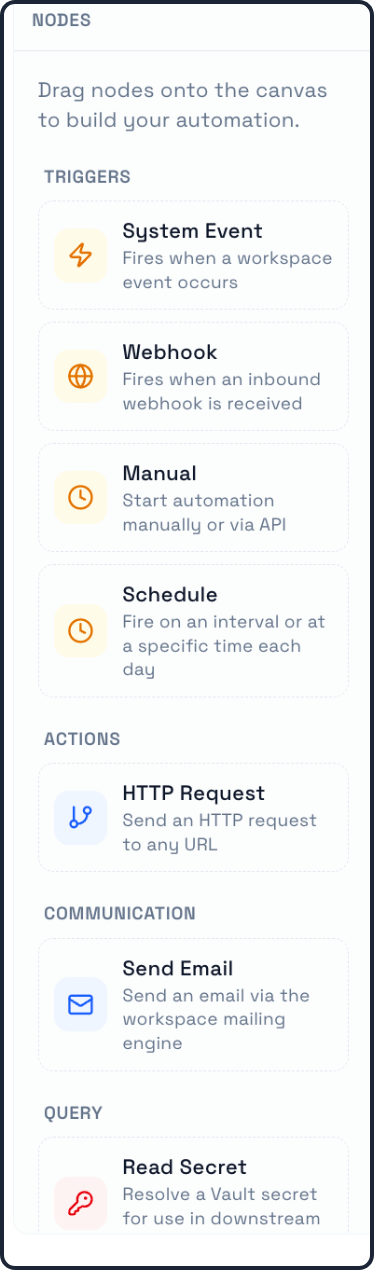Click the QUERY section heading
Image resolution: width=374 pixels, height=1270 pixels.
pyautogui.click(x=73, y=1113)
